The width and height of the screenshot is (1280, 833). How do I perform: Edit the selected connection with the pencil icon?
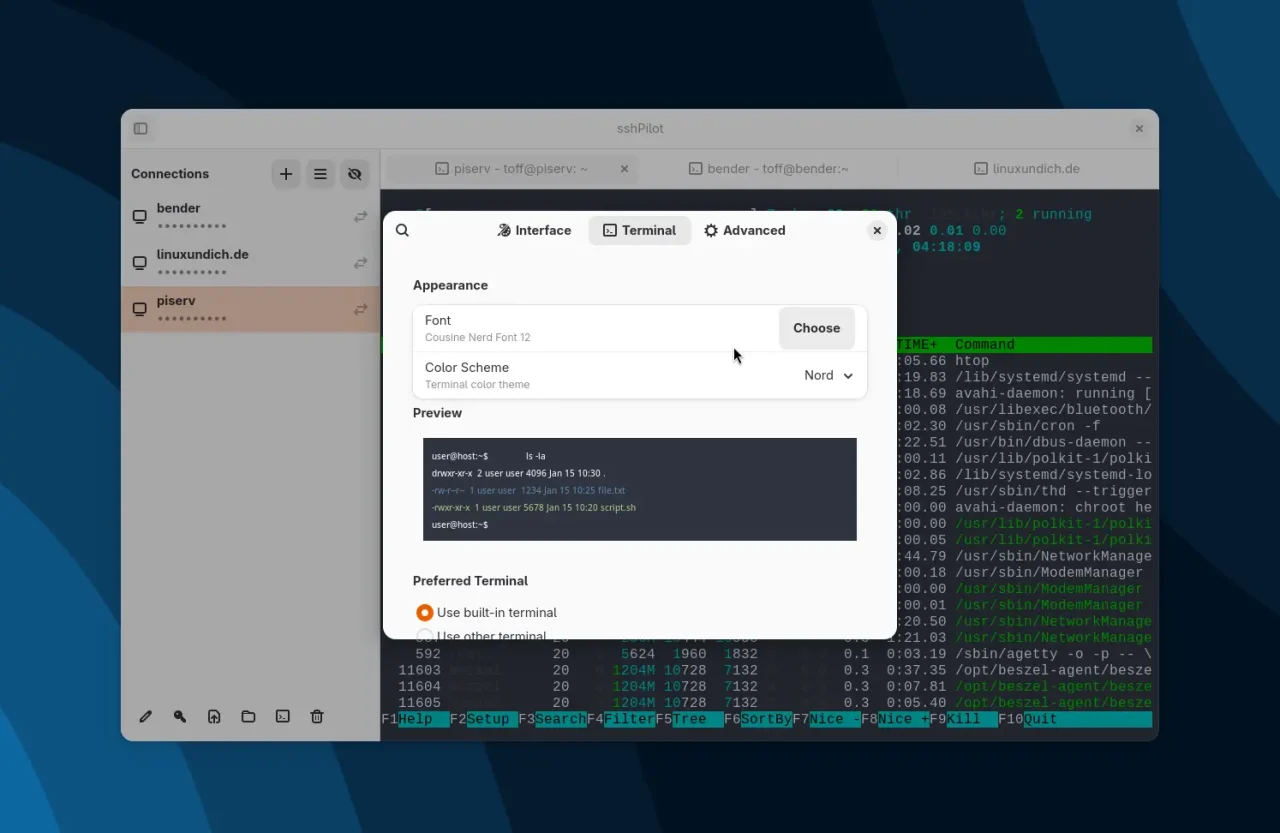pyautogui.click(x=145, y=716)
